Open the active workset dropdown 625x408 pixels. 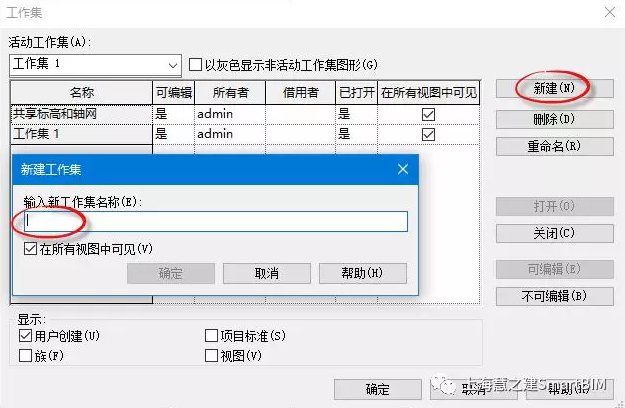tap(95, 65)
